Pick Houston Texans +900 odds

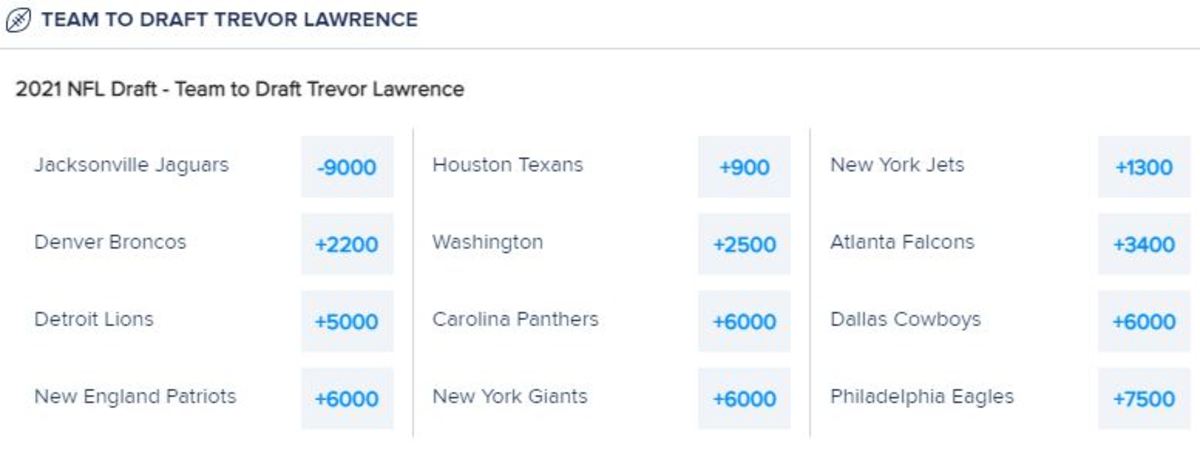[744, 167]
